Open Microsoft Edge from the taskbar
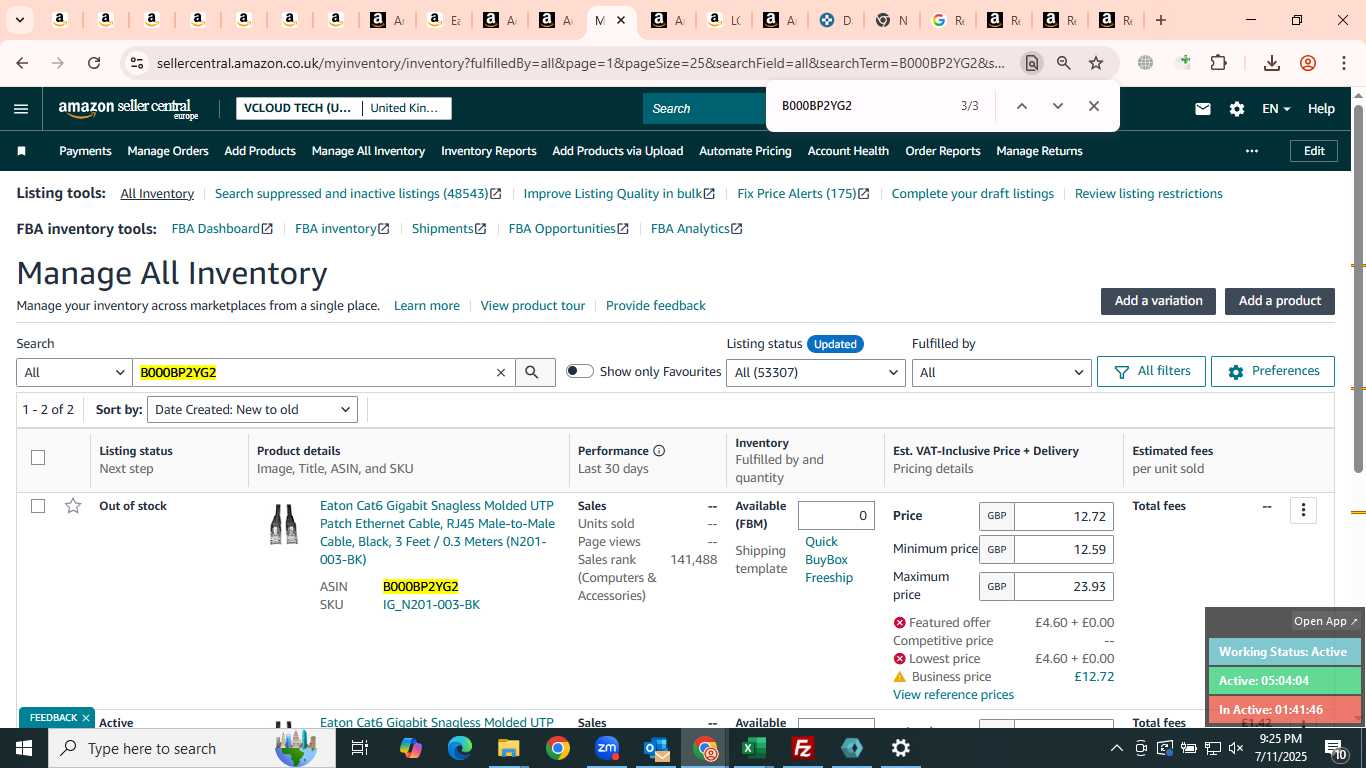The image size is (1366, 768). (460, 748)
